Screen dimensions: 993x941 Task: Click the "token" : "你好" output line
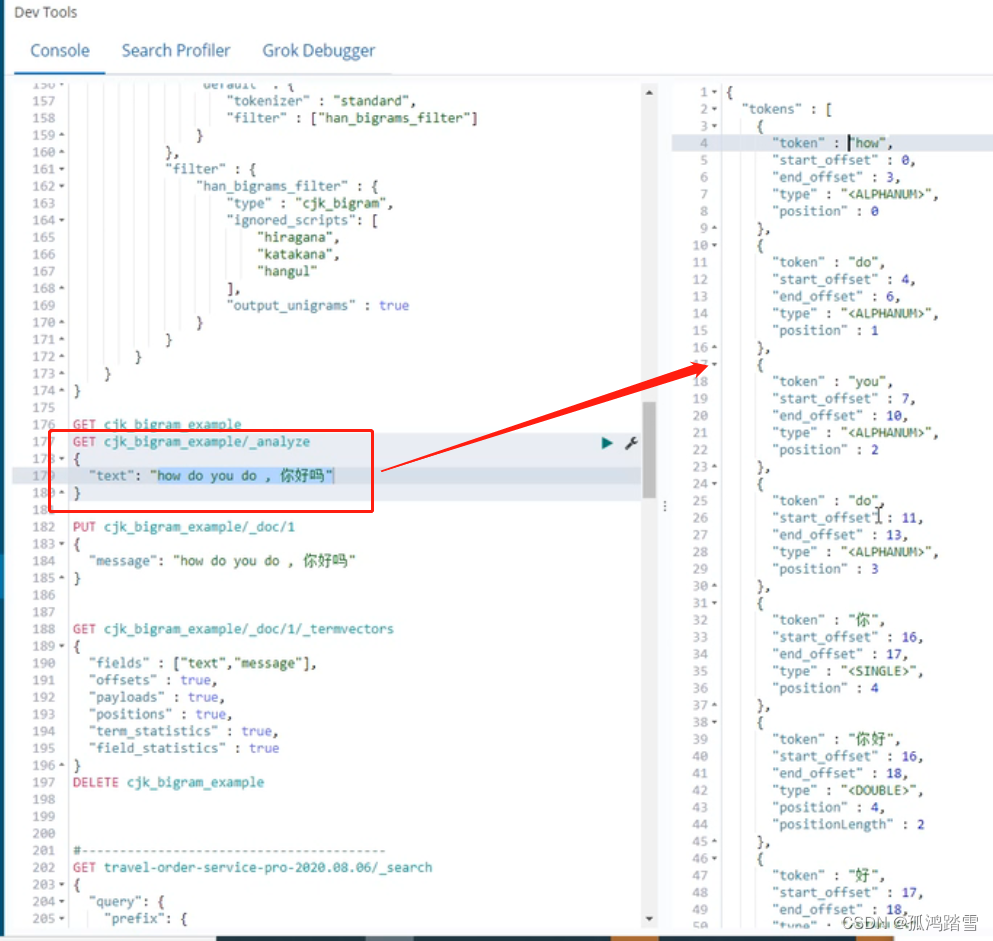[836, 739]
